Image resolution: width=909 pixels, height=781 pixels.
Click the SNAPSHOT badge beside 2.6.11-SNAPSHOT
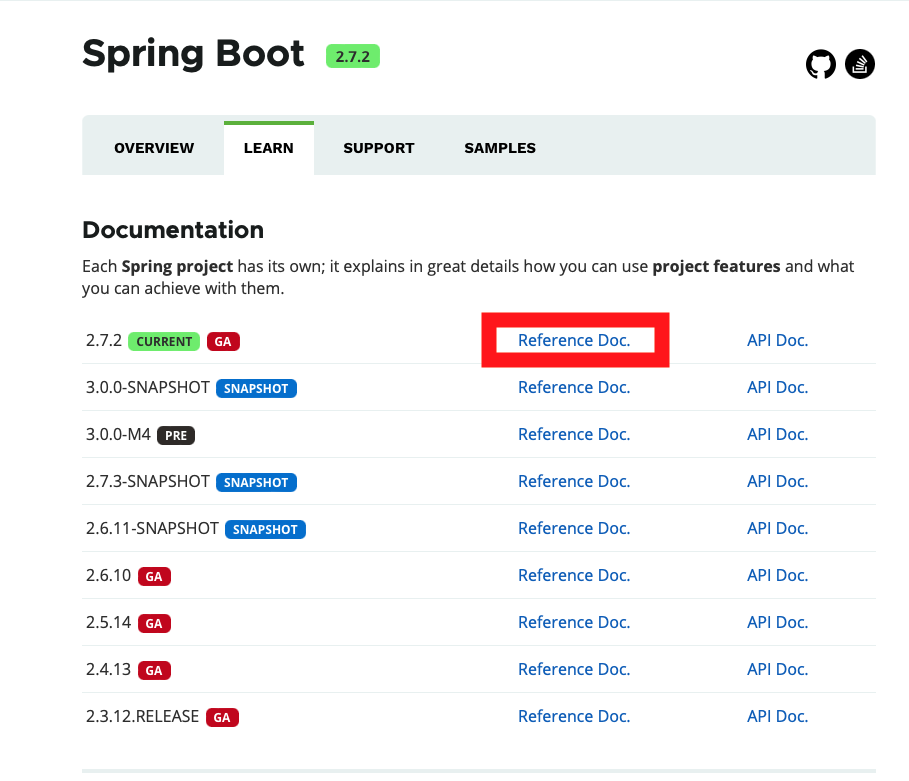pos(265,529)
